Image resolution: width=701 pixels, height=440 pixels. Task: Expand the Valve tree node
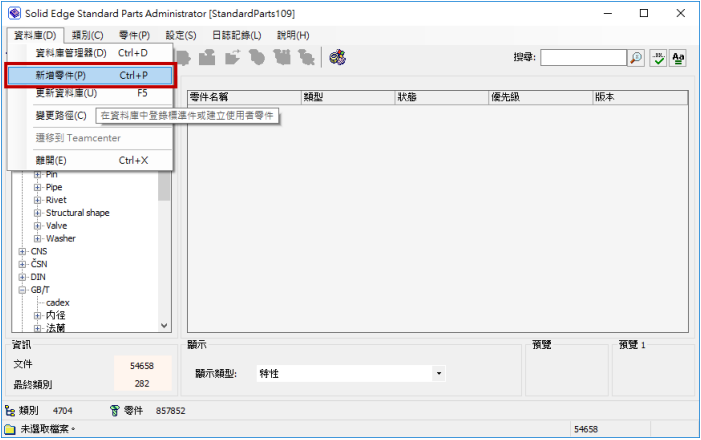[x=38, y=226]
